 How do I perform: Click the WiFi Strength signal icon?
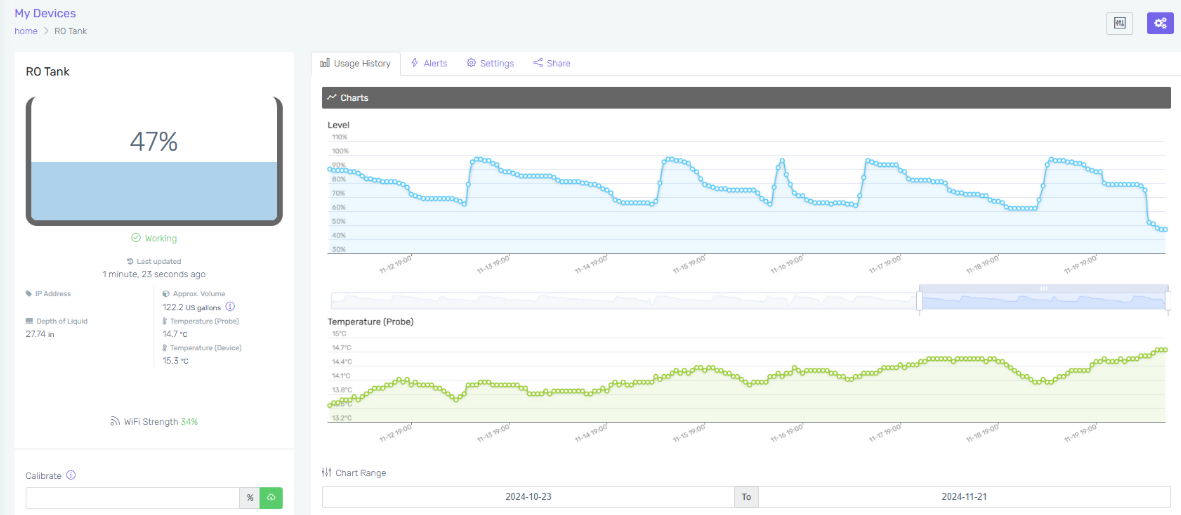pyautogui.click(x=115, y=422)
